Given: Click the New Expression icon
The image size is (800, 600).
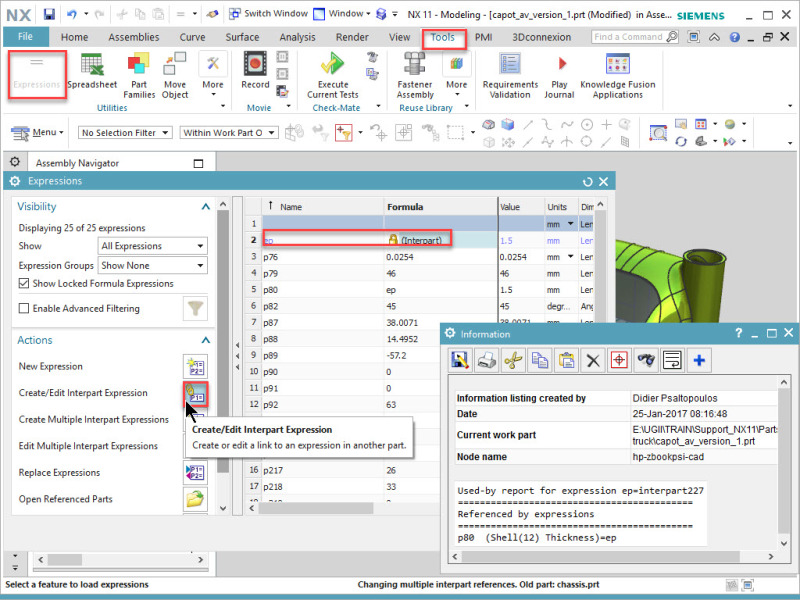Looking at the screenshot, I should 195,367.
